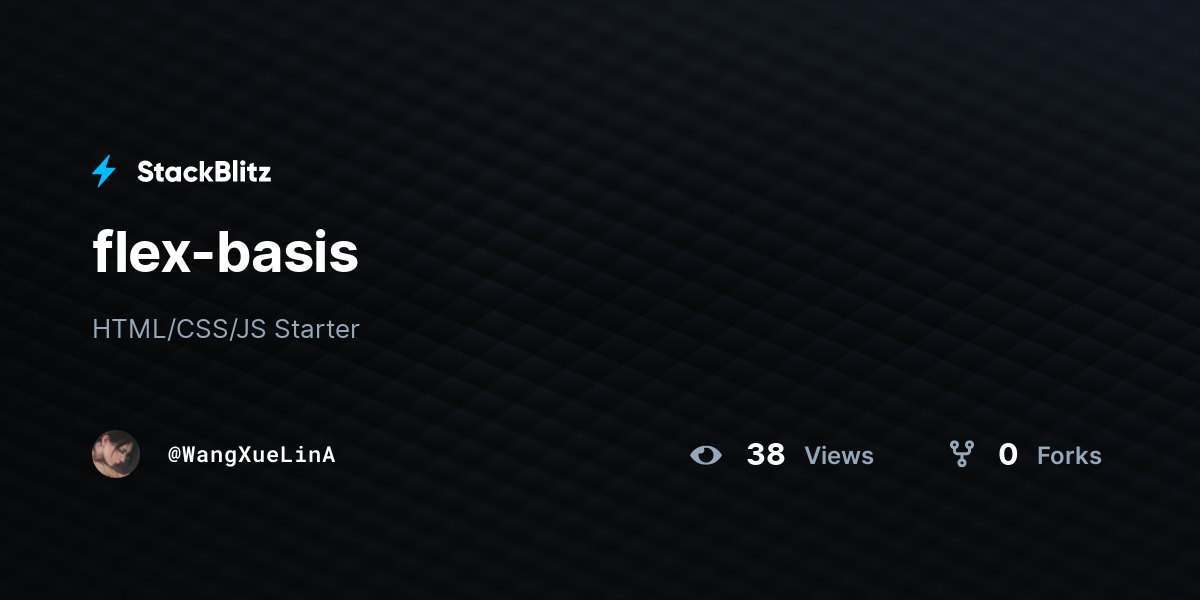Open the WangXueLinA profile avatar
The height and width of the screenshot is (600, 1200).
(x=116, y=454)
